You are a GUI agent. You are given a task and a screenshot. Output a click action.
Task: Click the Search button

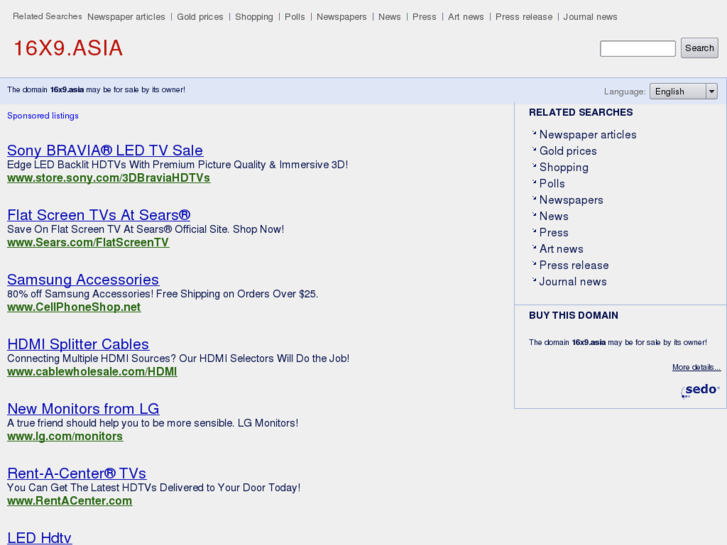[699, 48]
